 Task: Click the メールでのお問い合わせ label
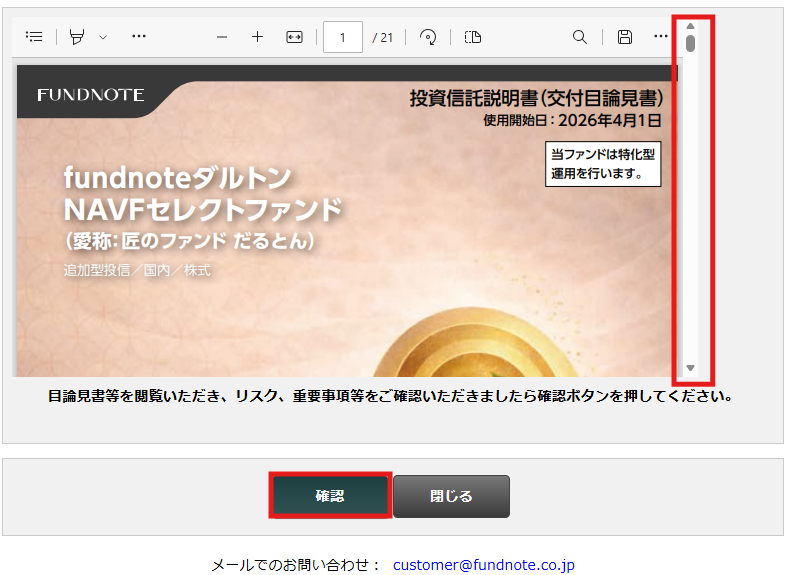click(296, 565)
